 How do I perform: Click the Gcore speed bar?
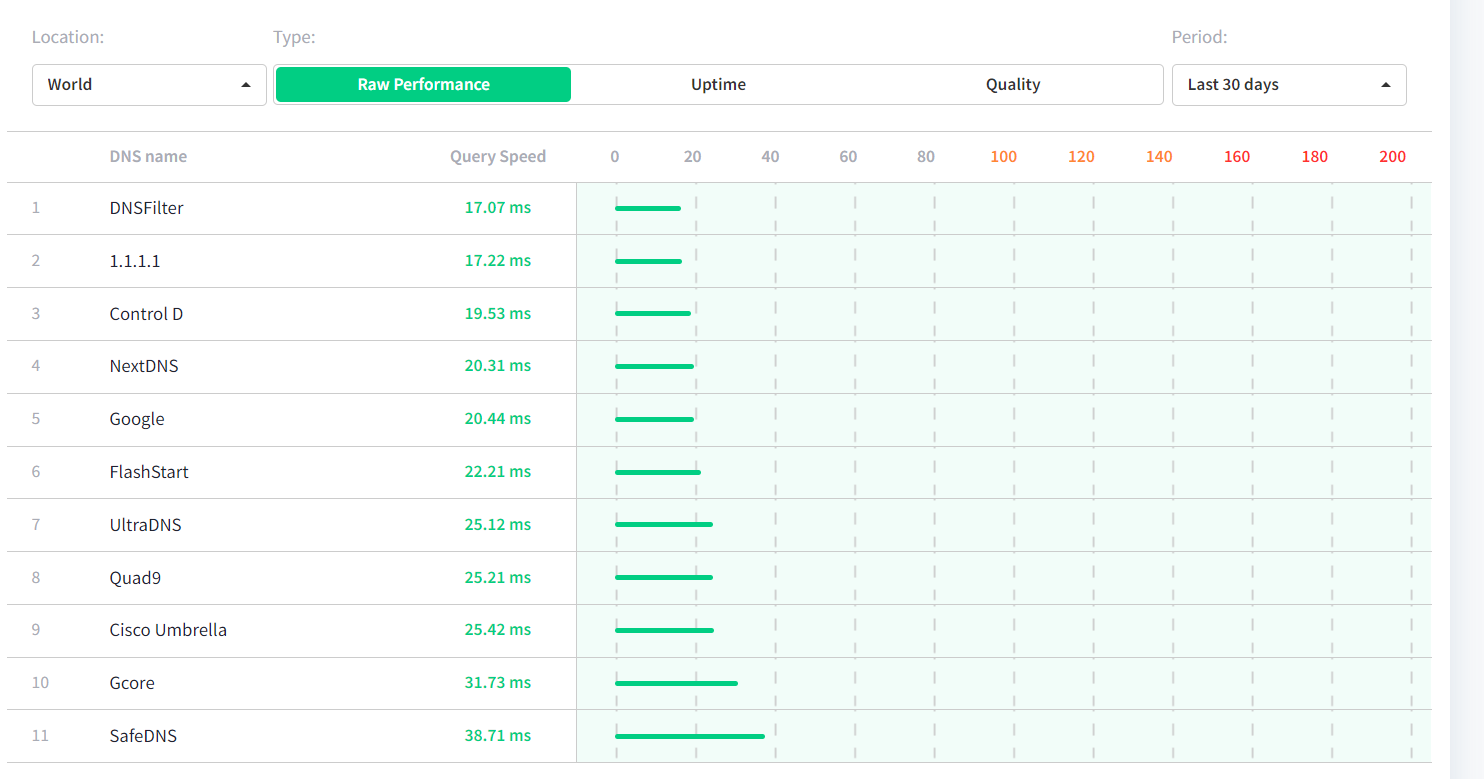676,683
